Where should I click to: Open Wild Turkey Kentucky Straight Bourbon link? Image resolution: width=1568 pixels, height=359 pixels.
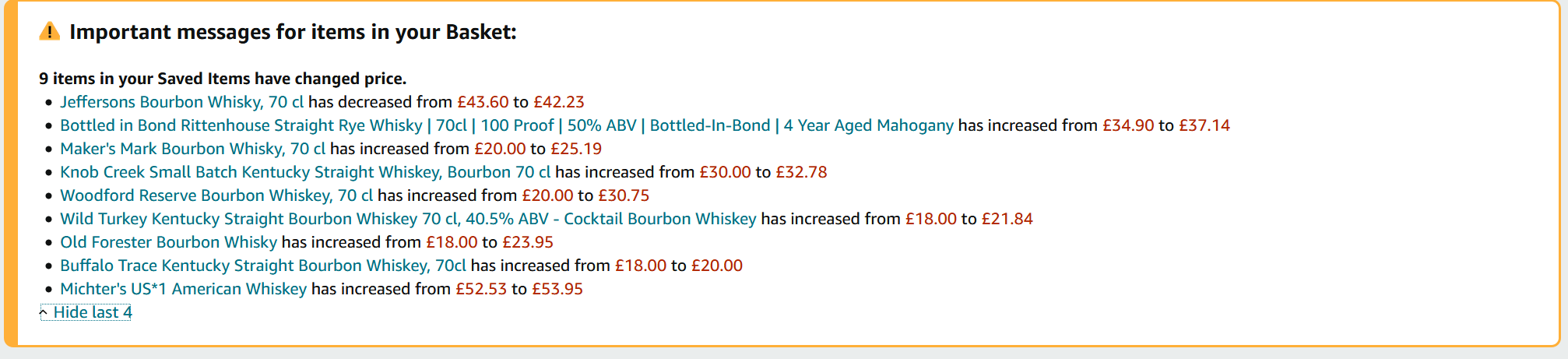[408, 219]
